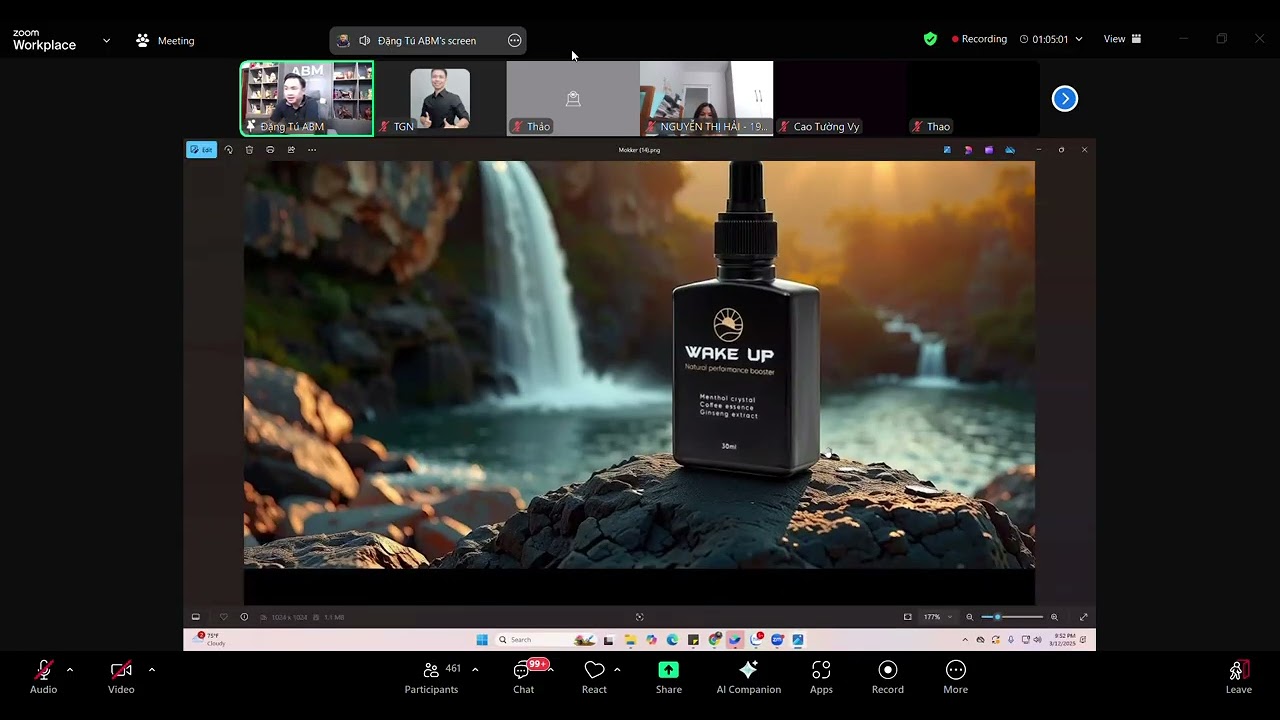Click the Mokker (14).png window title
The image size is (1280, 720).
(639, 150)
